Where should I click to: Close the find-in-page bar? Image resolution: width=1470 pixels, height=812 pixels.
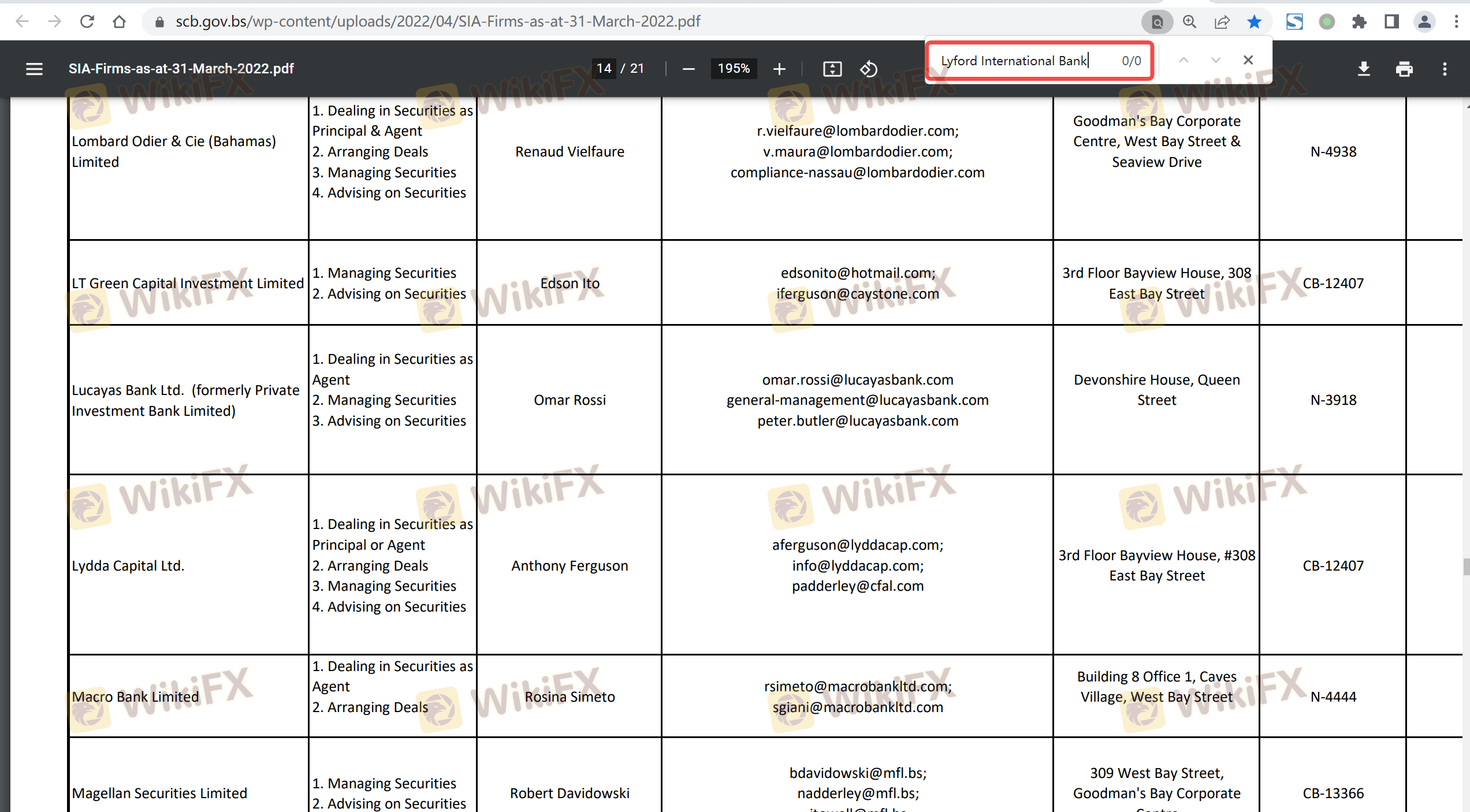click(1248, 60)
